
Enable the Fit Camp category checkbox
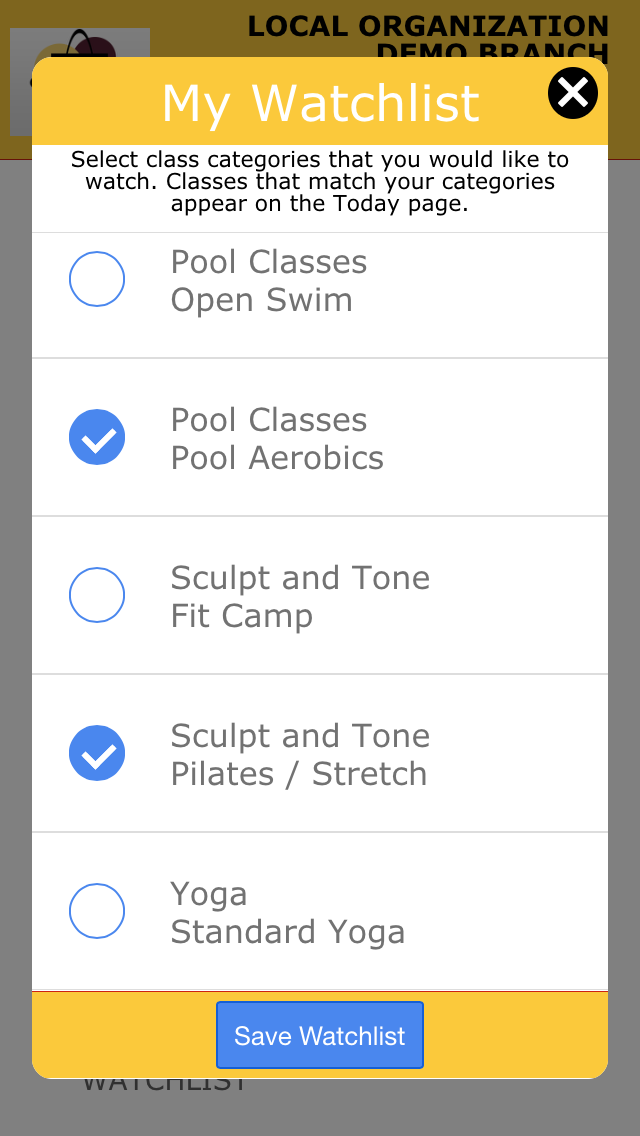pos(97,595)
